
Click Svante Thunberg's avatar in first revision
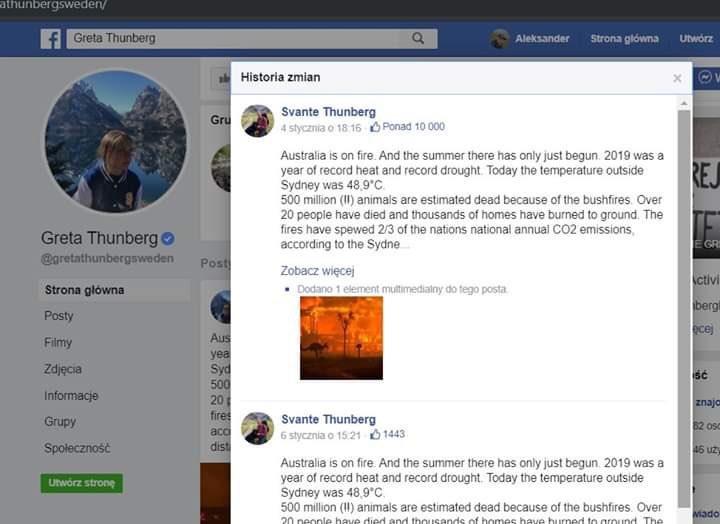coord(258,121)
